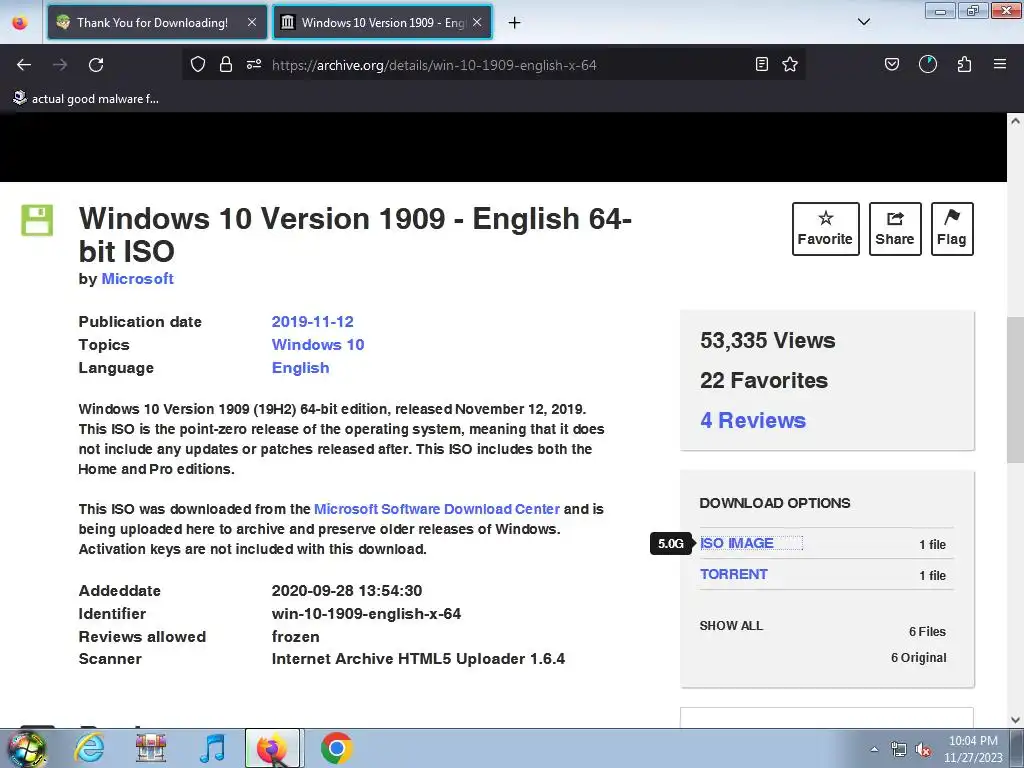Viewport: 1024px width, 768px height.
Task: Bookmark this page with the star icon
Action: pos(790,64)
